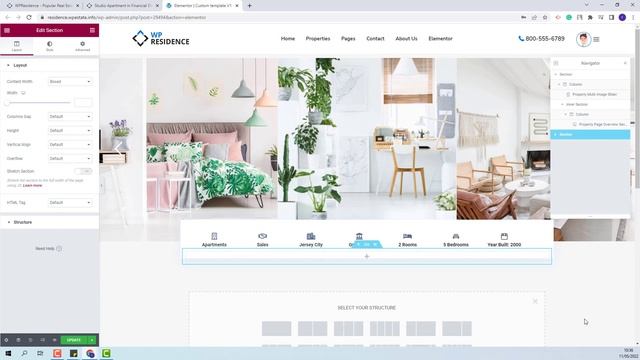This screenshot has height=360, width=640.
Task: Open the About Us menu item
Action: [407, 38]
